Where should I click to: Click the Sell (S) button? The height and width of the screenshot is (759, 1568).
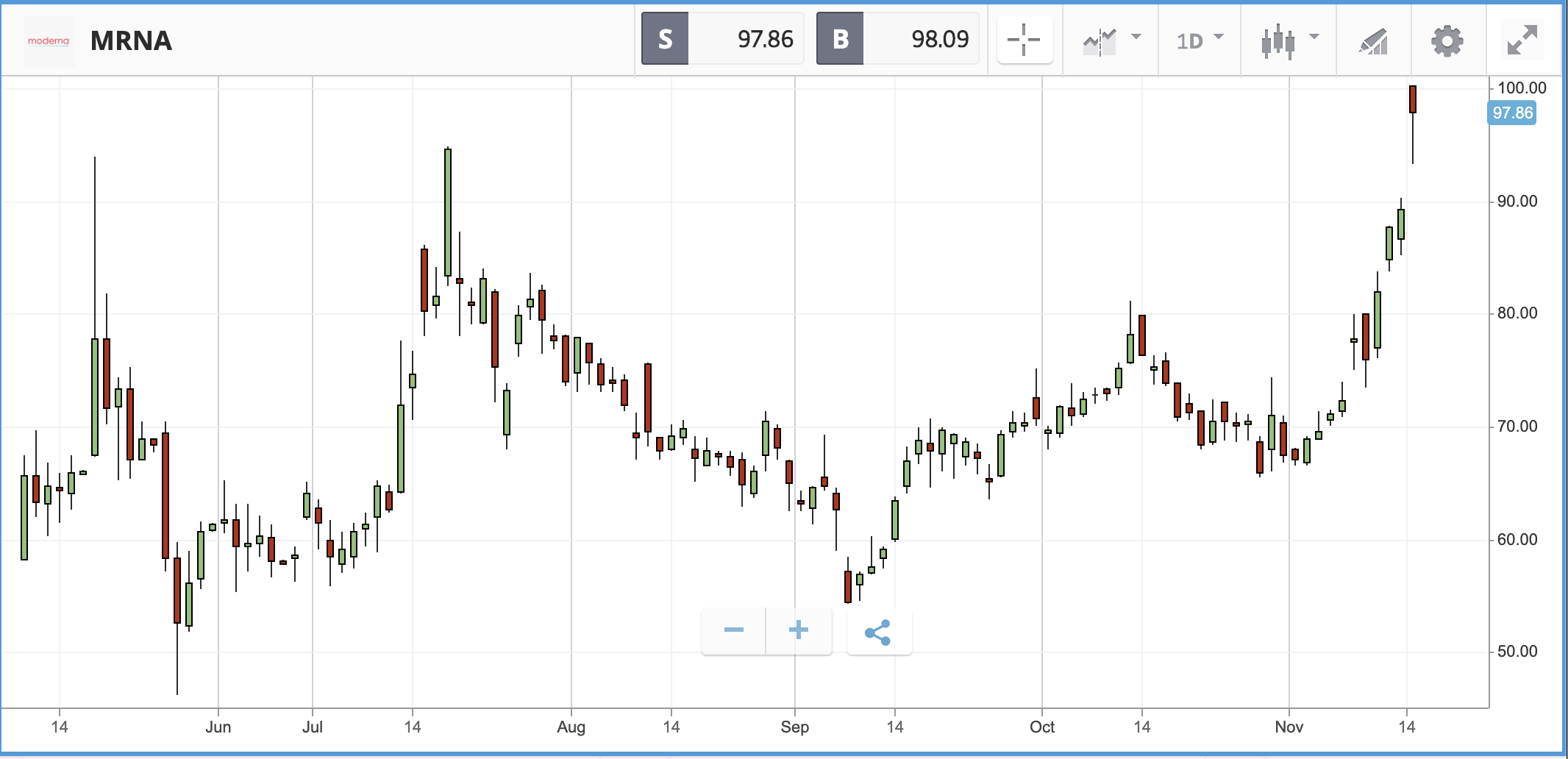point(665,39)
